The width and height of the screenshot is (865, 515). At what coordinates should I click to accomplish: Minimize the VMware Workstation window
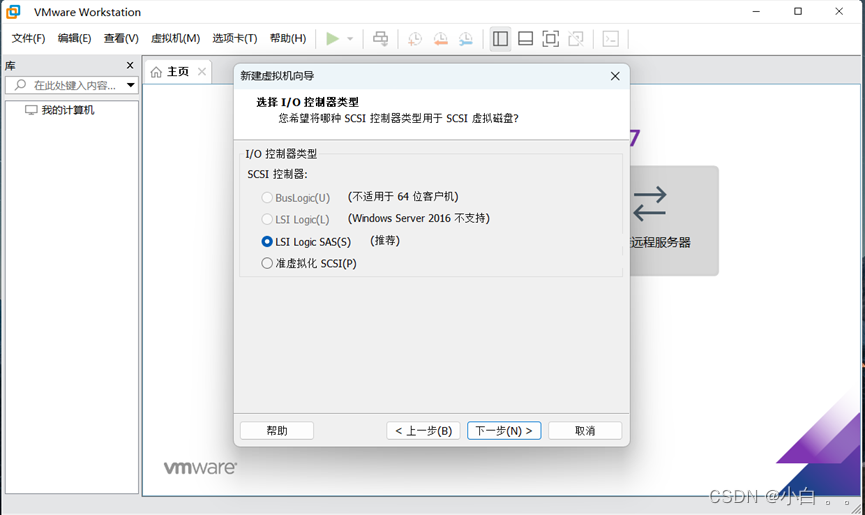(756, 12)
